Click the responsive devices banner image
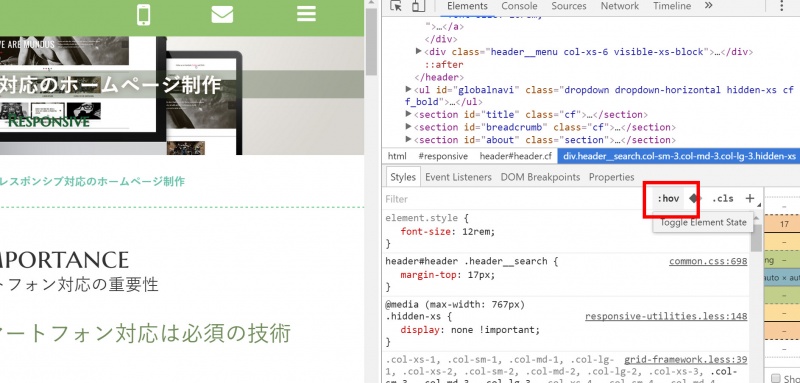The height and width of the screenshot is (383, 800). pos(182,95)
